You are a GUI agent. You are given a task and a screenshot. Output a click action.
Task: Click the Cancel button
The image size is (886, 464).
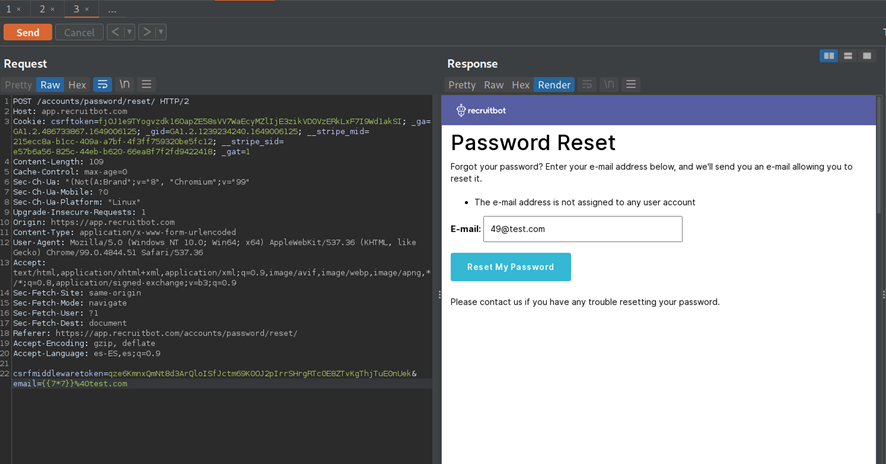point(79,32)
